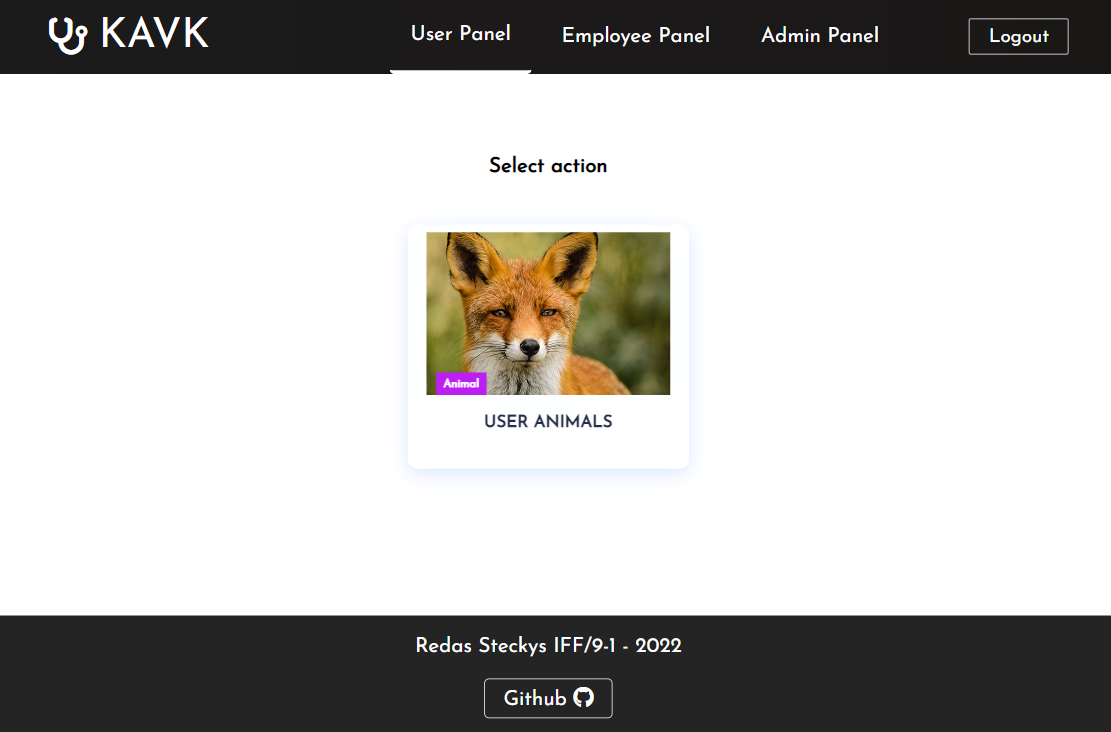Click the GitHub octocat icon
This screenshot has height=732, width=1111.
[585, 698]
